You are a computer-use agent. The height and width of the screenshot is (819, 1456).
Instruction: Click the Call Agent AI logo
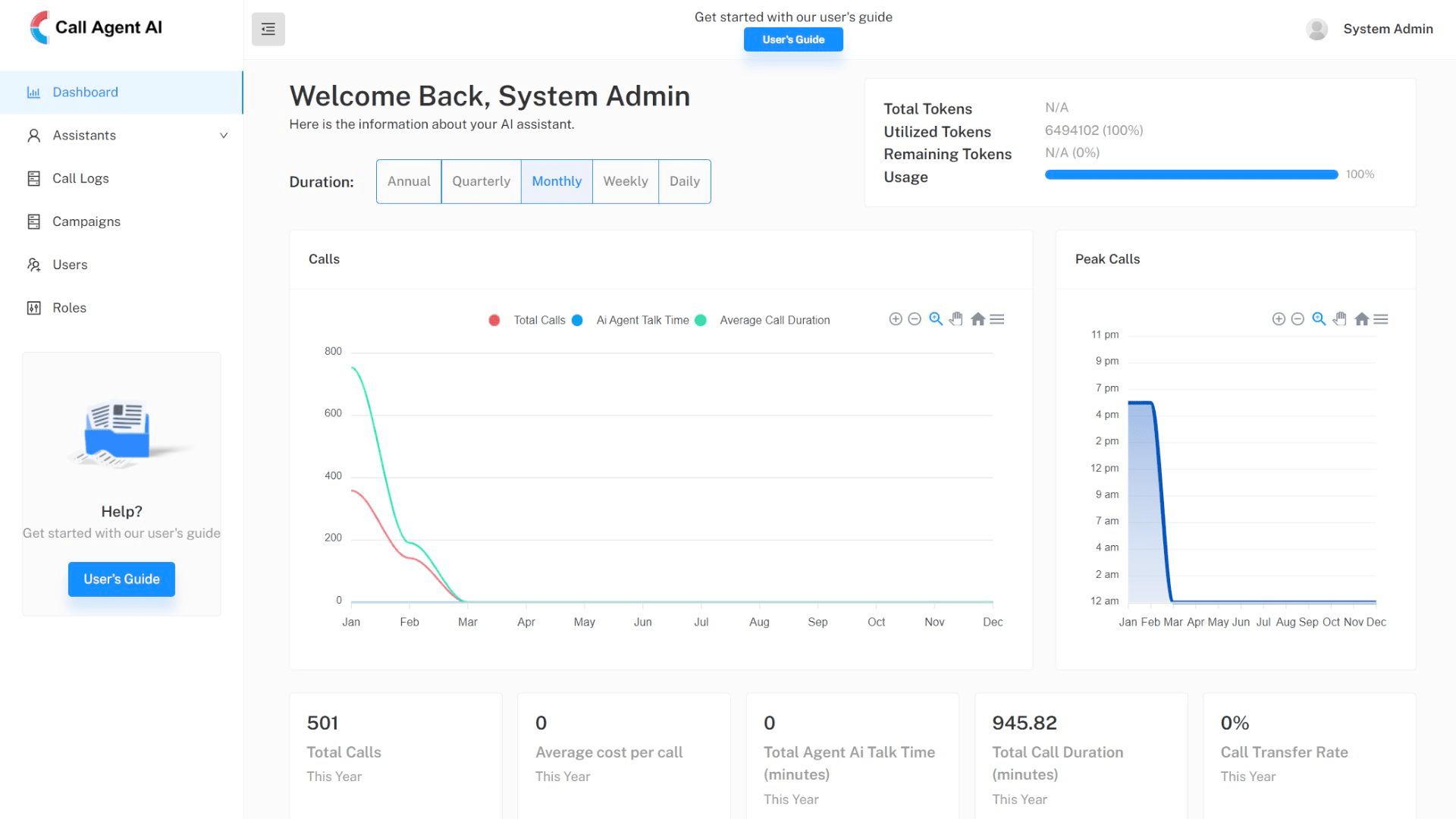(96, 27)
